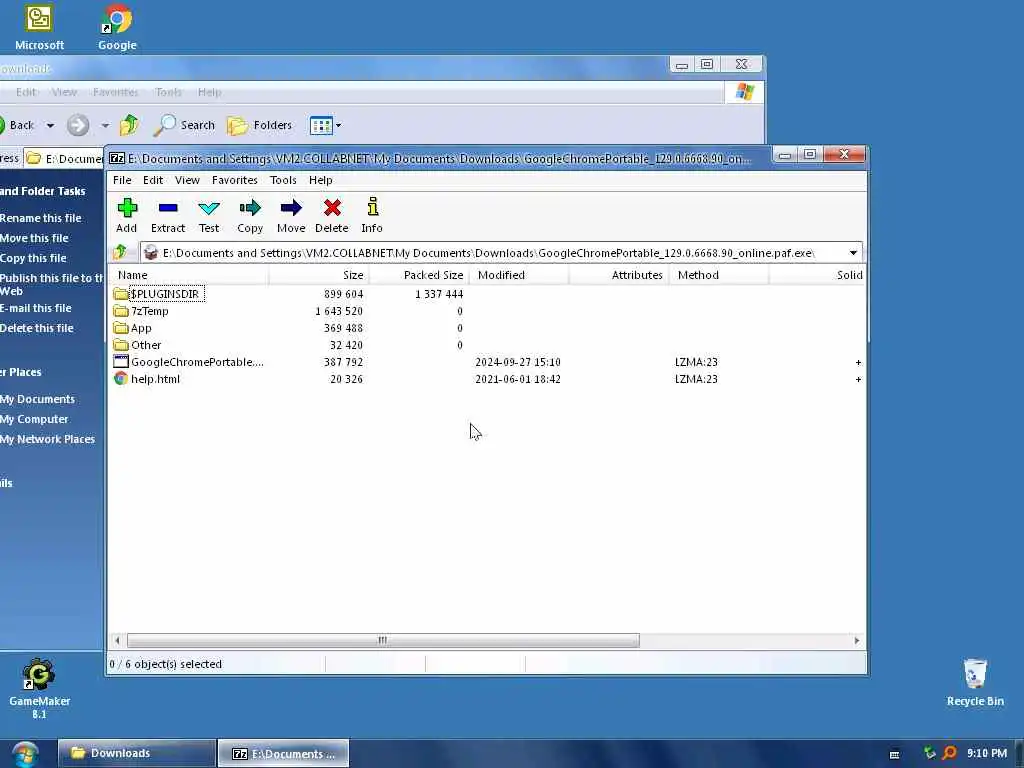Click the 1 337 444 packed size value
The height and width of the screenshot is (768, 1024).
[439, 294]
